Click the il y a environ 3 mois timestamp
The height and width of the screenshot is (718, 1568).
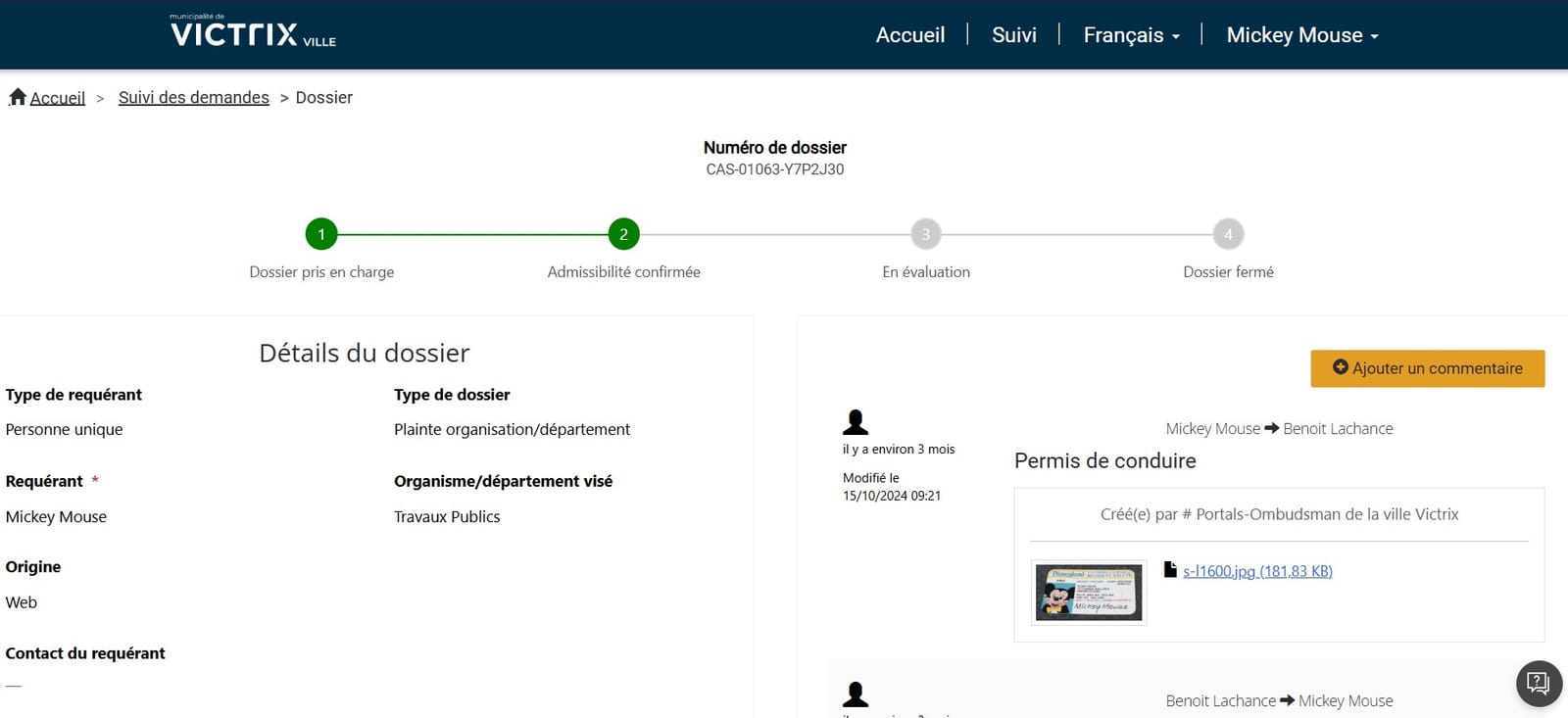coord(899,449)
